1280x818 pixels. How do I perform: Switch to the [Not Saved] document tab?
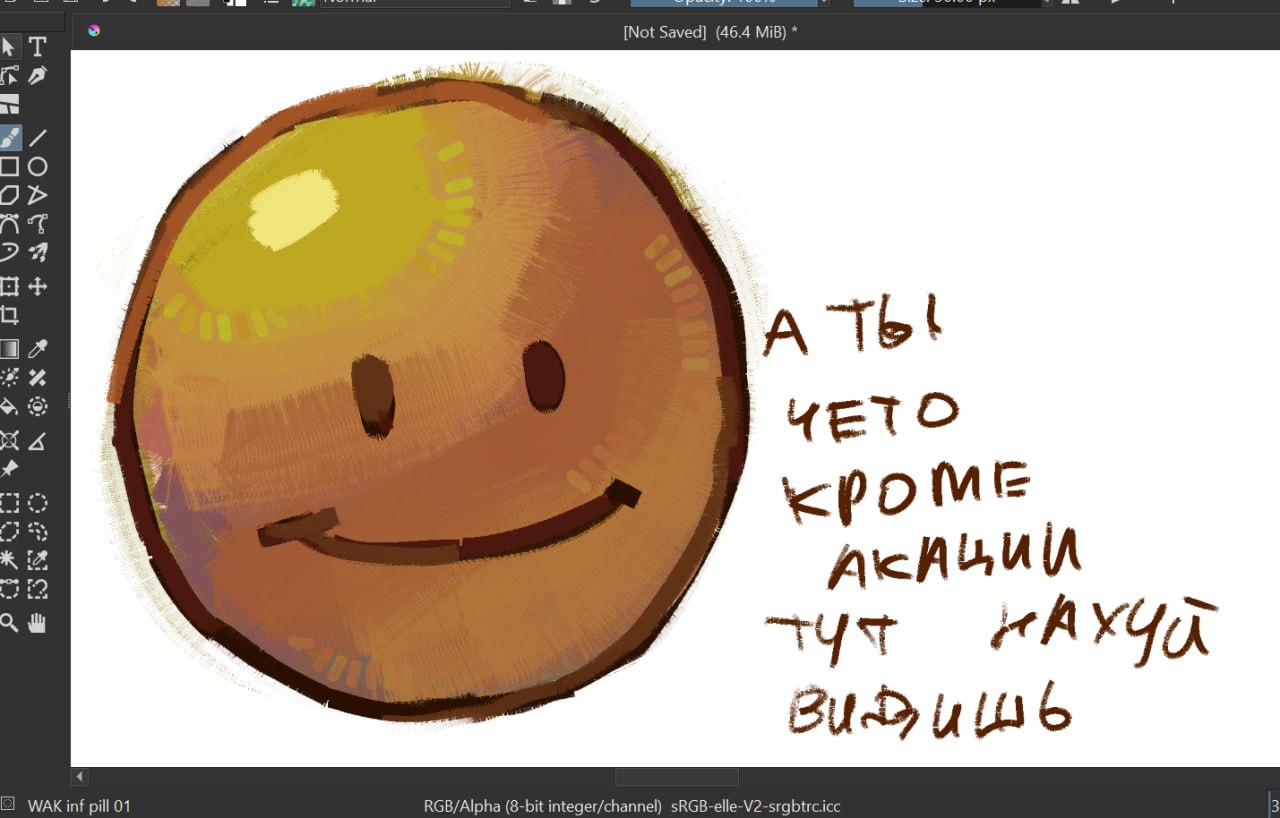(x=710, y=32)
